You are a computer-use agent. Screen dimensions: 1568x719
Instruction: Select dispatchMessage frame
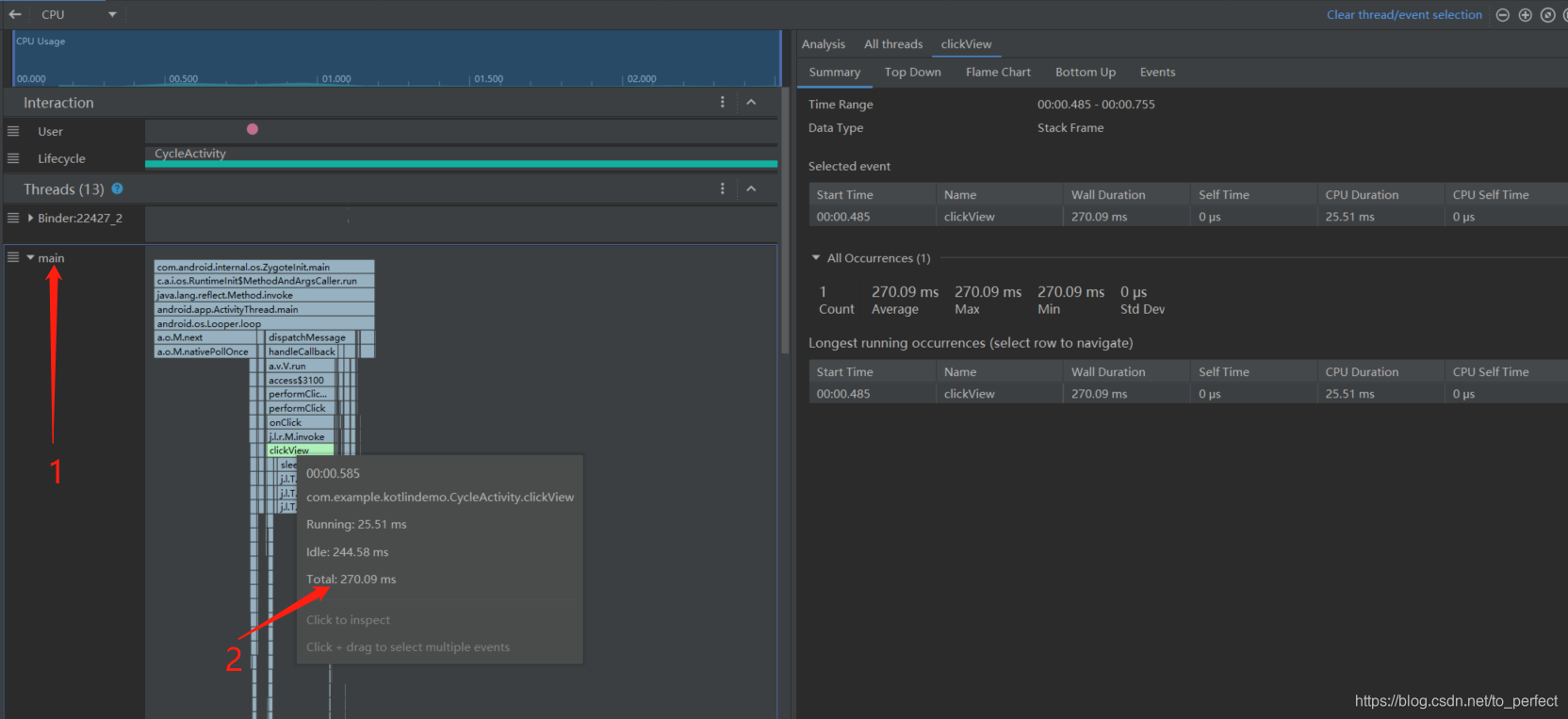point(312,337)
